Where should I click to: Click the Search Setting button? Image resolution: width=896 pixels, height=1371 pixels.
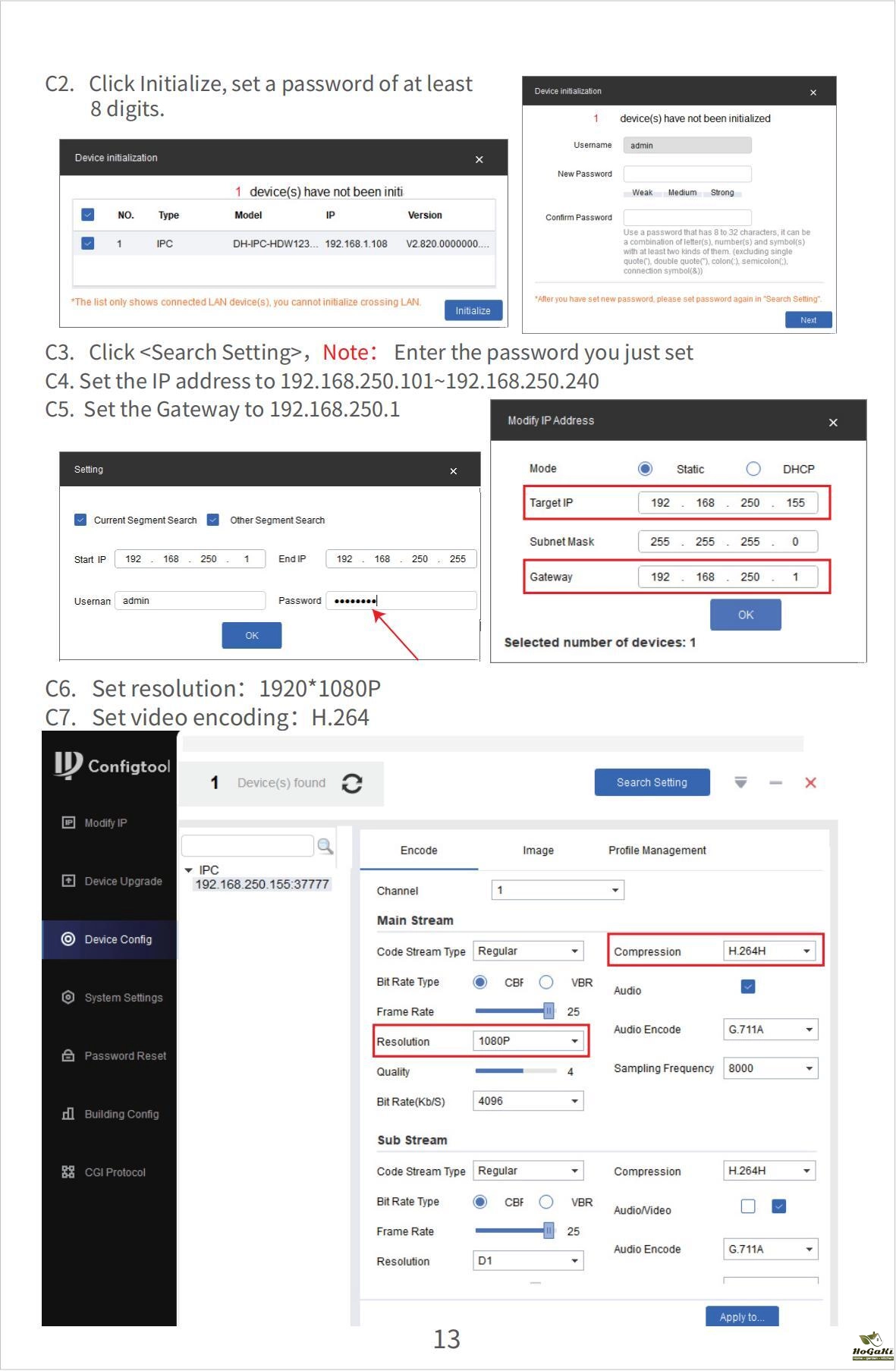652,782
